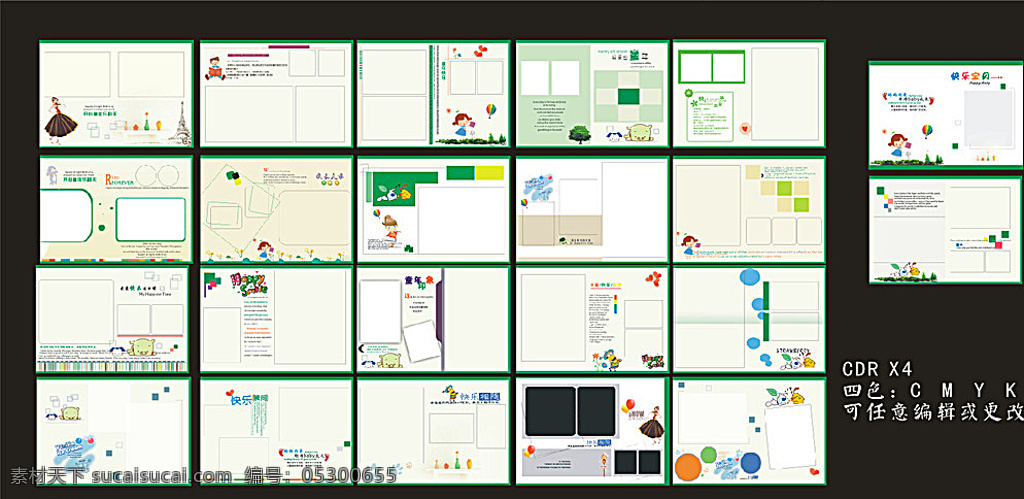Click the 童年印象 heading text
The width and height of the screenshot is (1024, 499).
pyautogui.click(x=420, y=282)
